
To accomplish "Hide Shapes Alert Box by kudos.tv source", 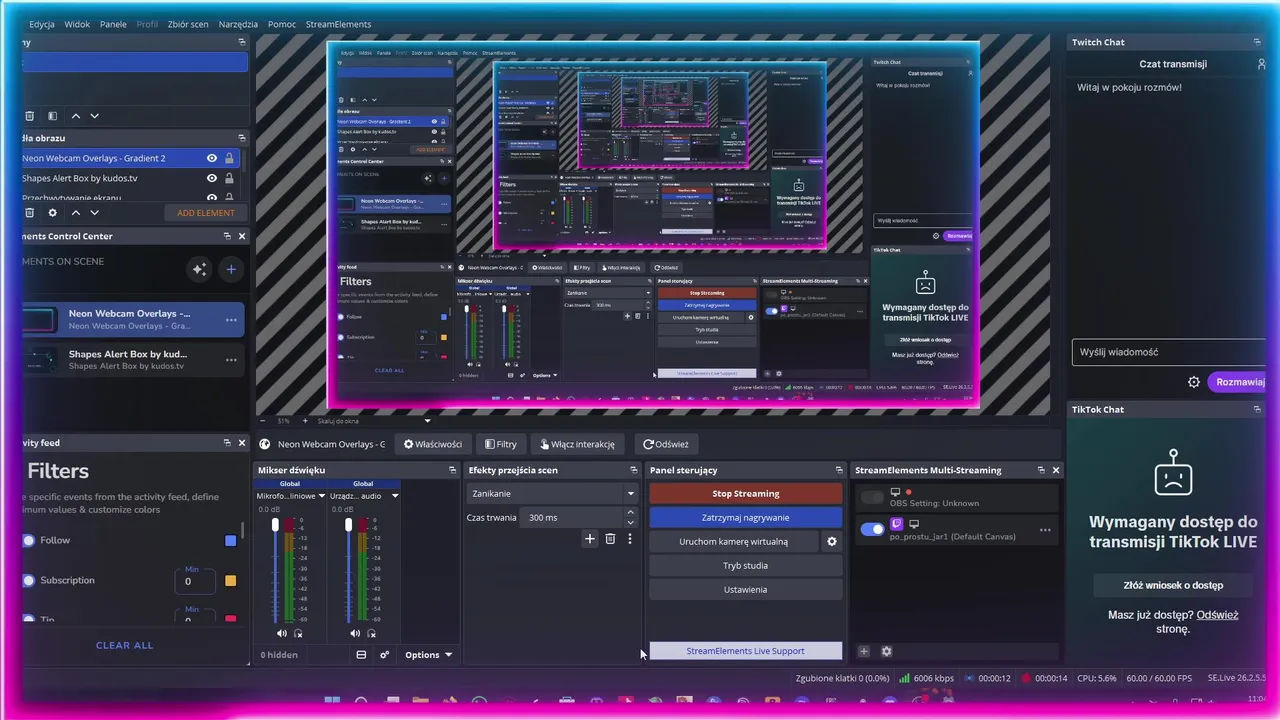I will tap(212, 178).
